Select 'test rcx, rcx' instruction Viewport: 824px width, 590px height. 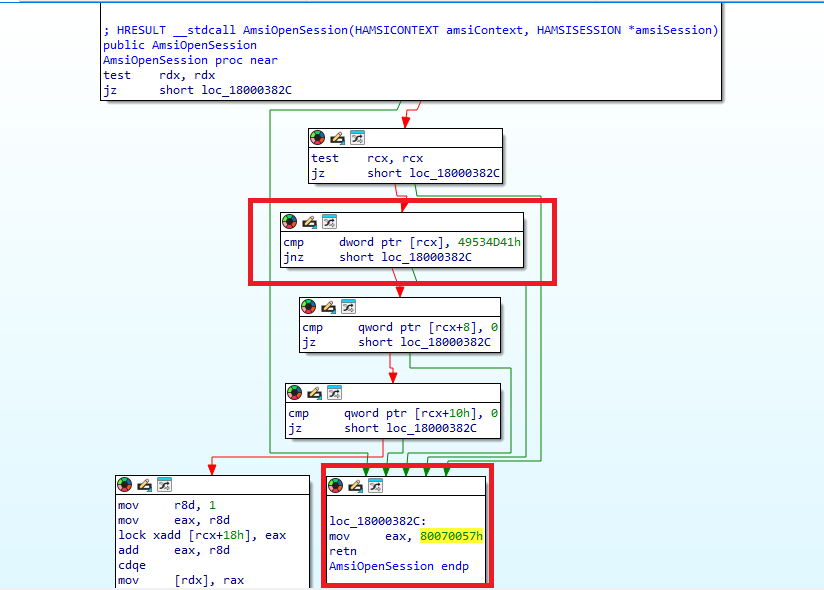pos(367,158)
